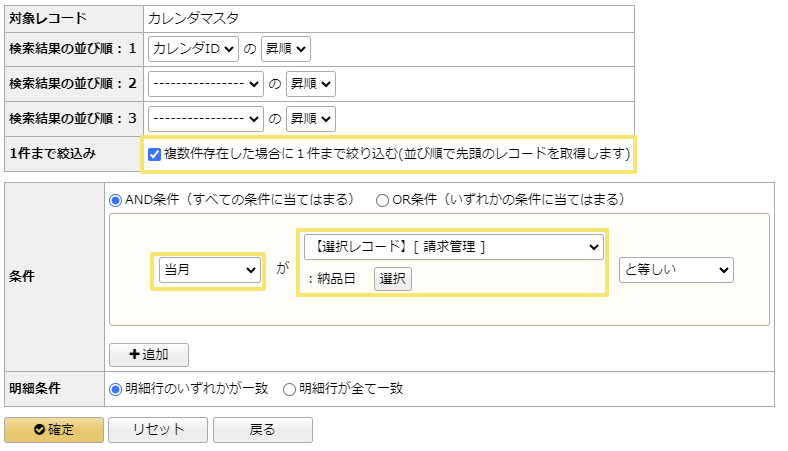Toggle the 1件まで絞り込む checkbox
The width and height of the screenshot is (788, 451).
(x=154, y=154)
